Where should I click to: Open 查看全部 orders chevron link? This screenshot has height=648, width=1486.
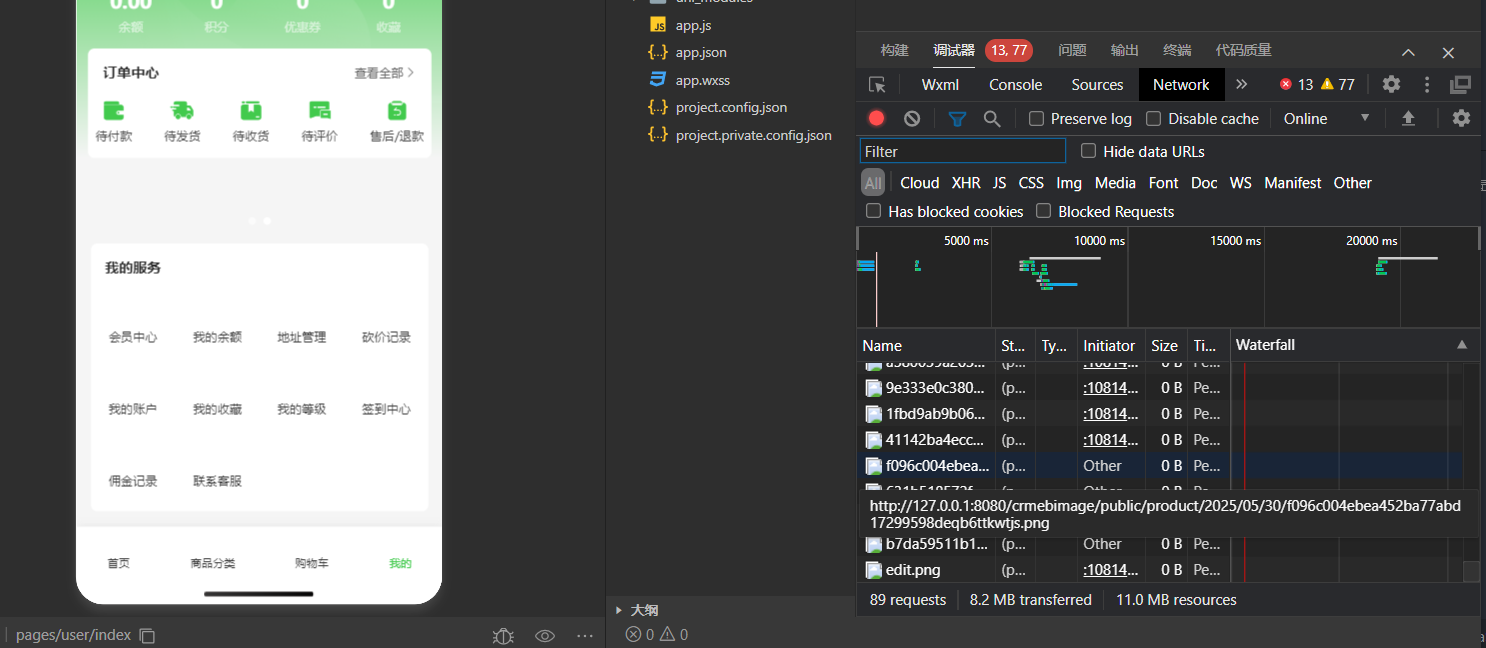(x=384, y=73)
